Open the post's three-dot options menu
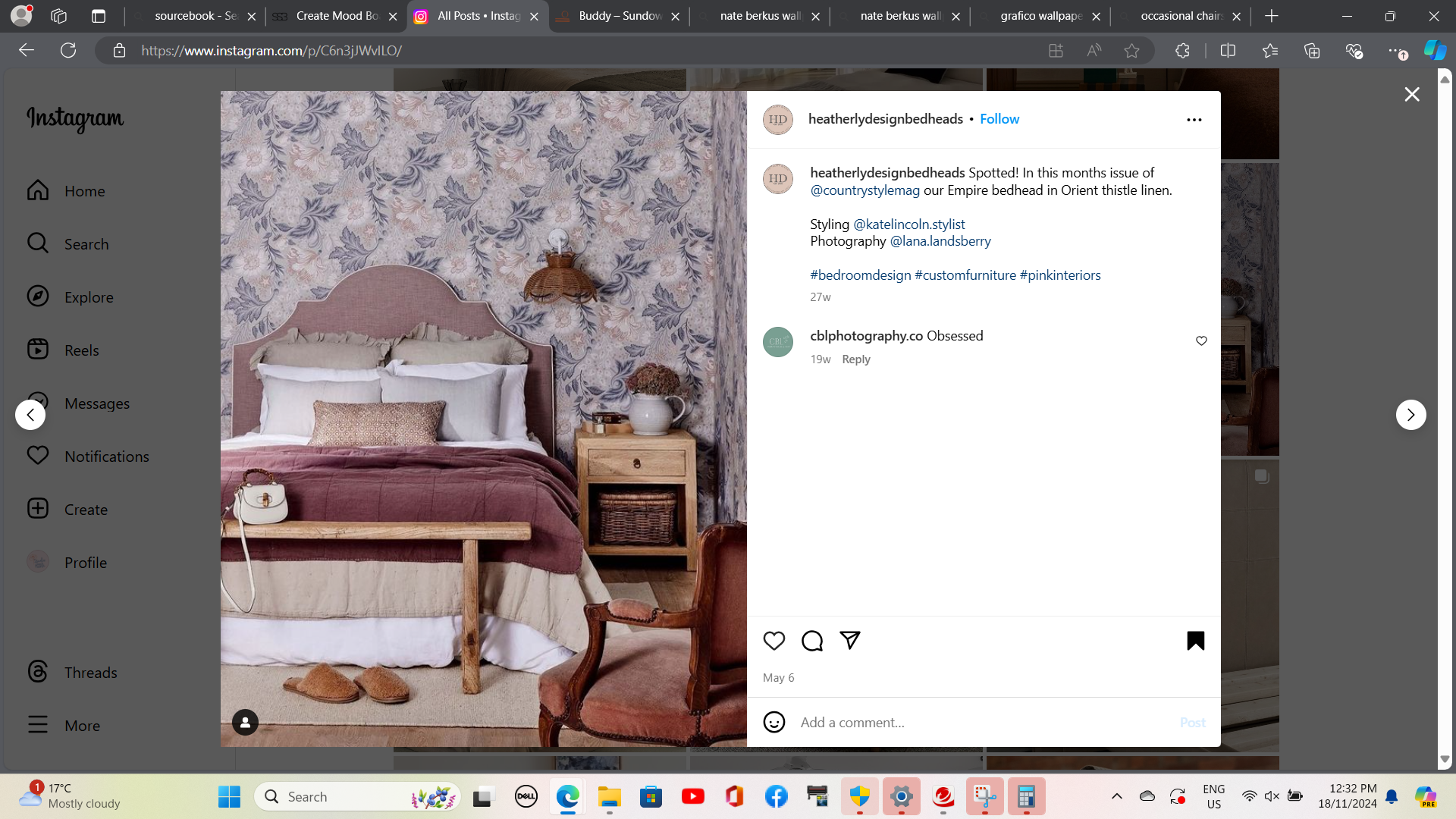 click(1194, 120)
